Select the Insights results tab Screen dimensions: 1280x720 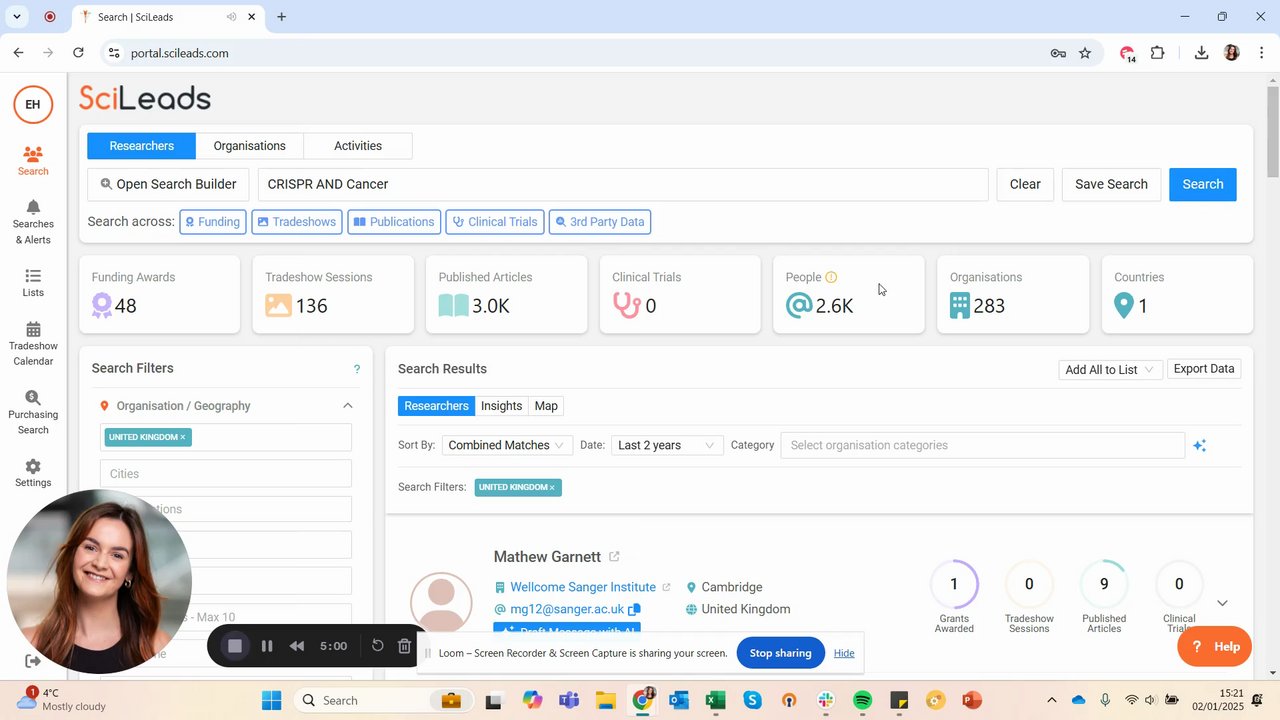point(501,406)
